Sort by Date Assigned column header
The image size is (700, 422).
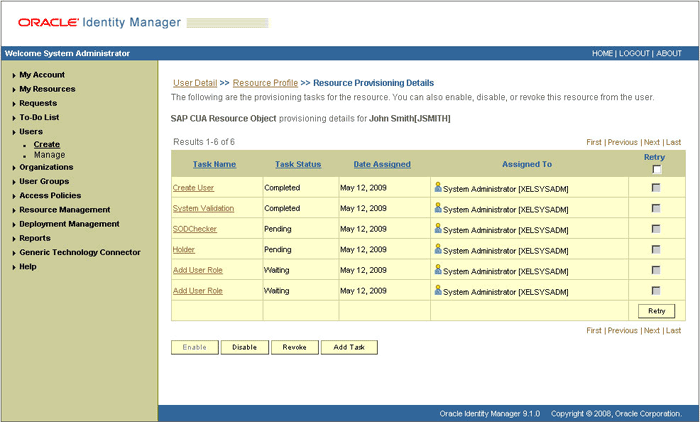pyautogui.click(x=382, y=164)
